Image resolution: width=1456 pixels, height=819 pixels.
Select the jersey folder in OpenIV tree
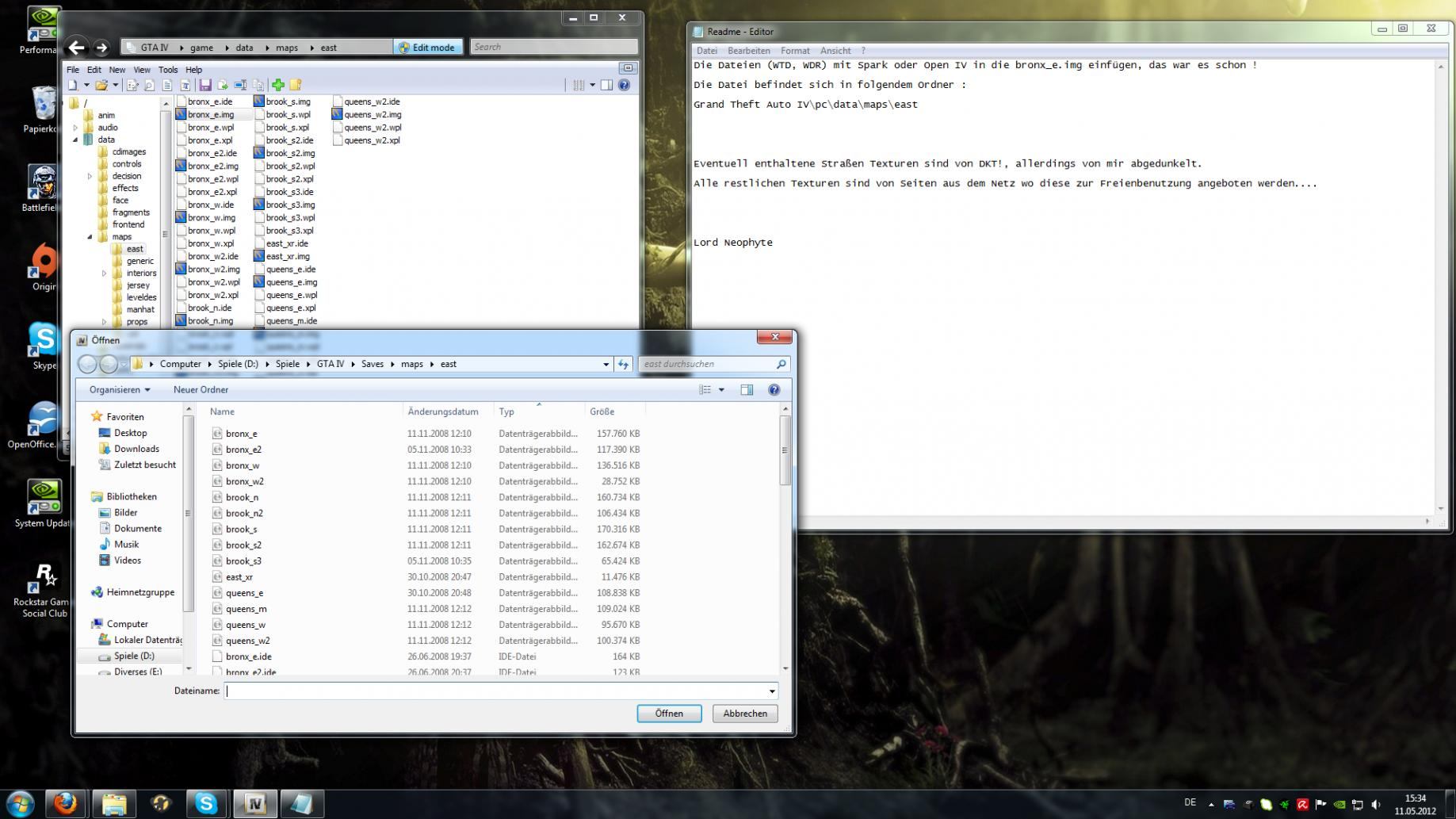tap(138, 285)
